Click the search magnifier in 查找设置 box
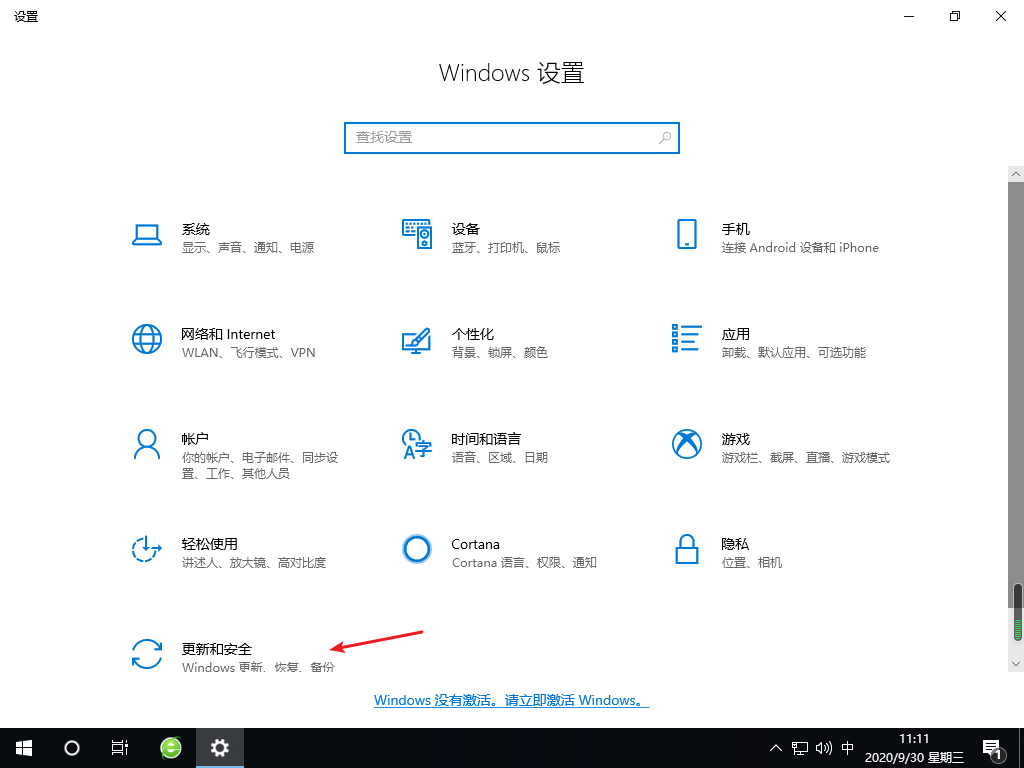 (x=665, y=137)
